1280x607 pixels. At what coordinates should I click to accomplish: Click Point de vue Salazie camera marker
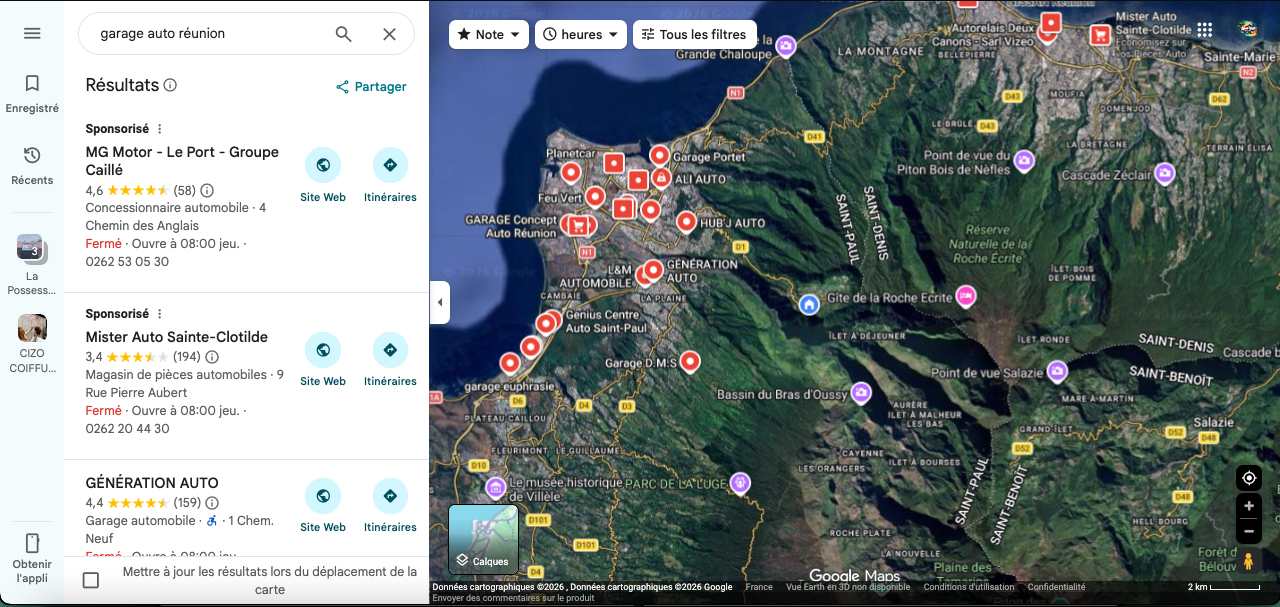point(1056,372)
